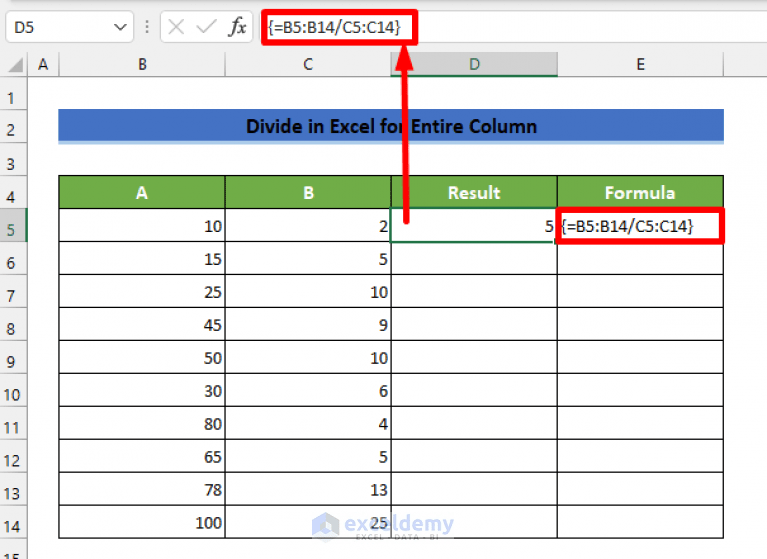Select result cell D5 showing 5

coord(473,225)
